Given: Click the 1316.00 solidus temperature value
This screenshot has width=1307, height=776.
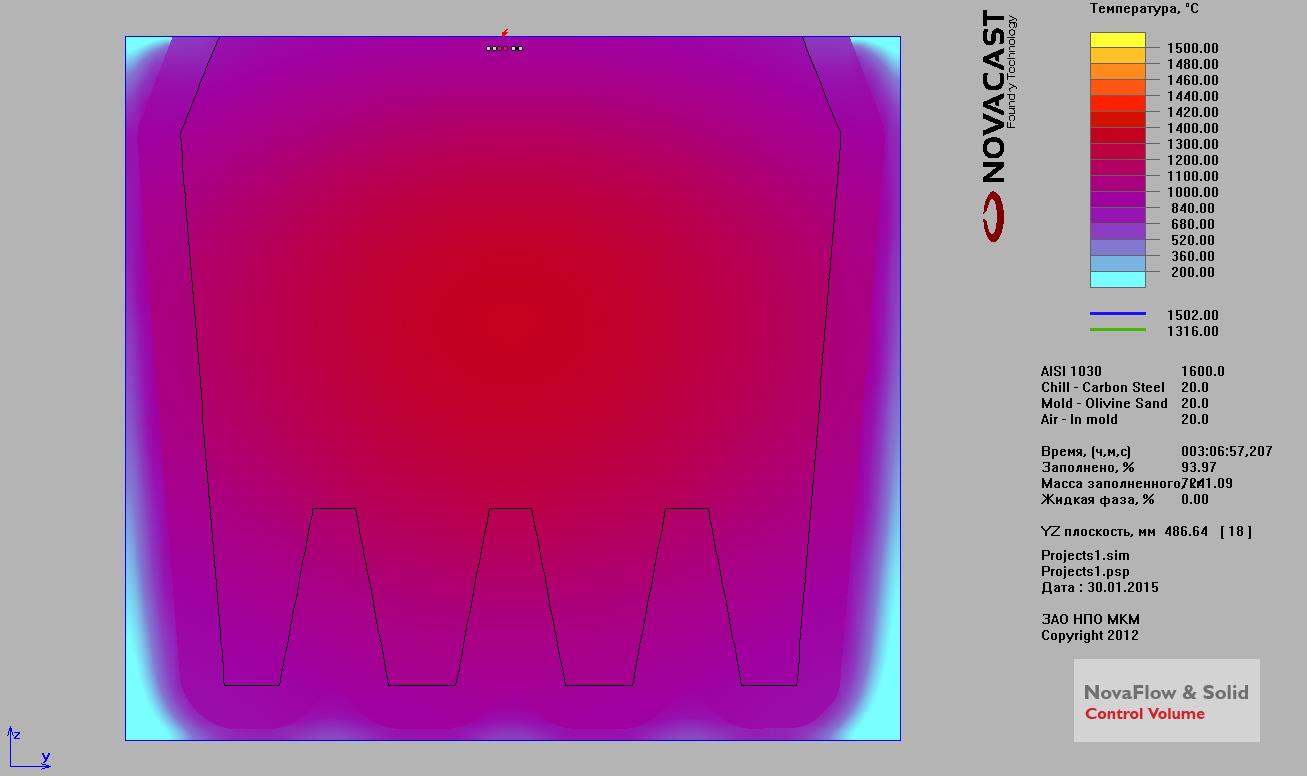Looking at the screenshot, I should (x=1193, y=331).
